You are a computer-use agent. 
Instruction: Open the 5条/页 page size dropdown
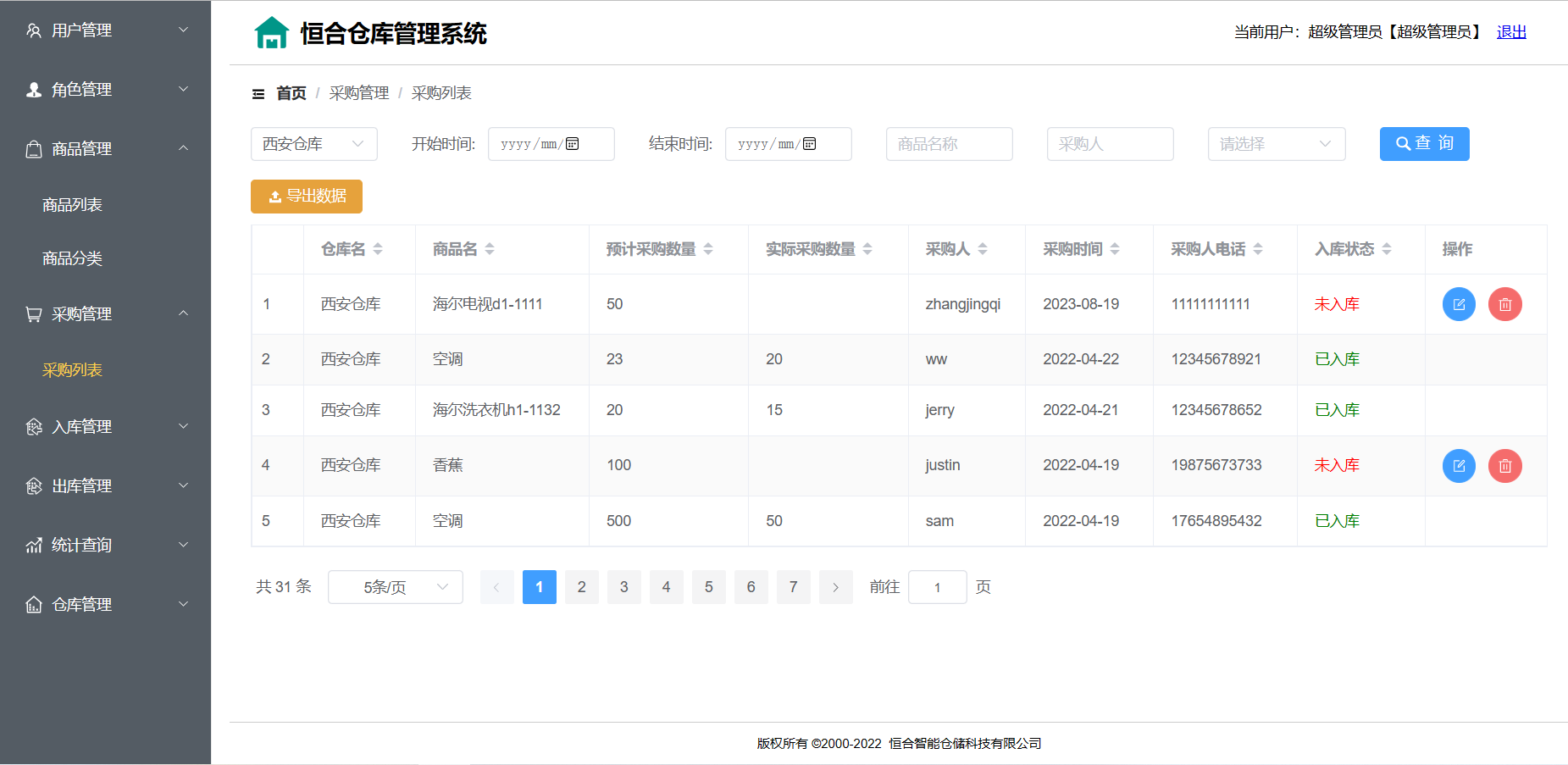click(x=396, y=587)
